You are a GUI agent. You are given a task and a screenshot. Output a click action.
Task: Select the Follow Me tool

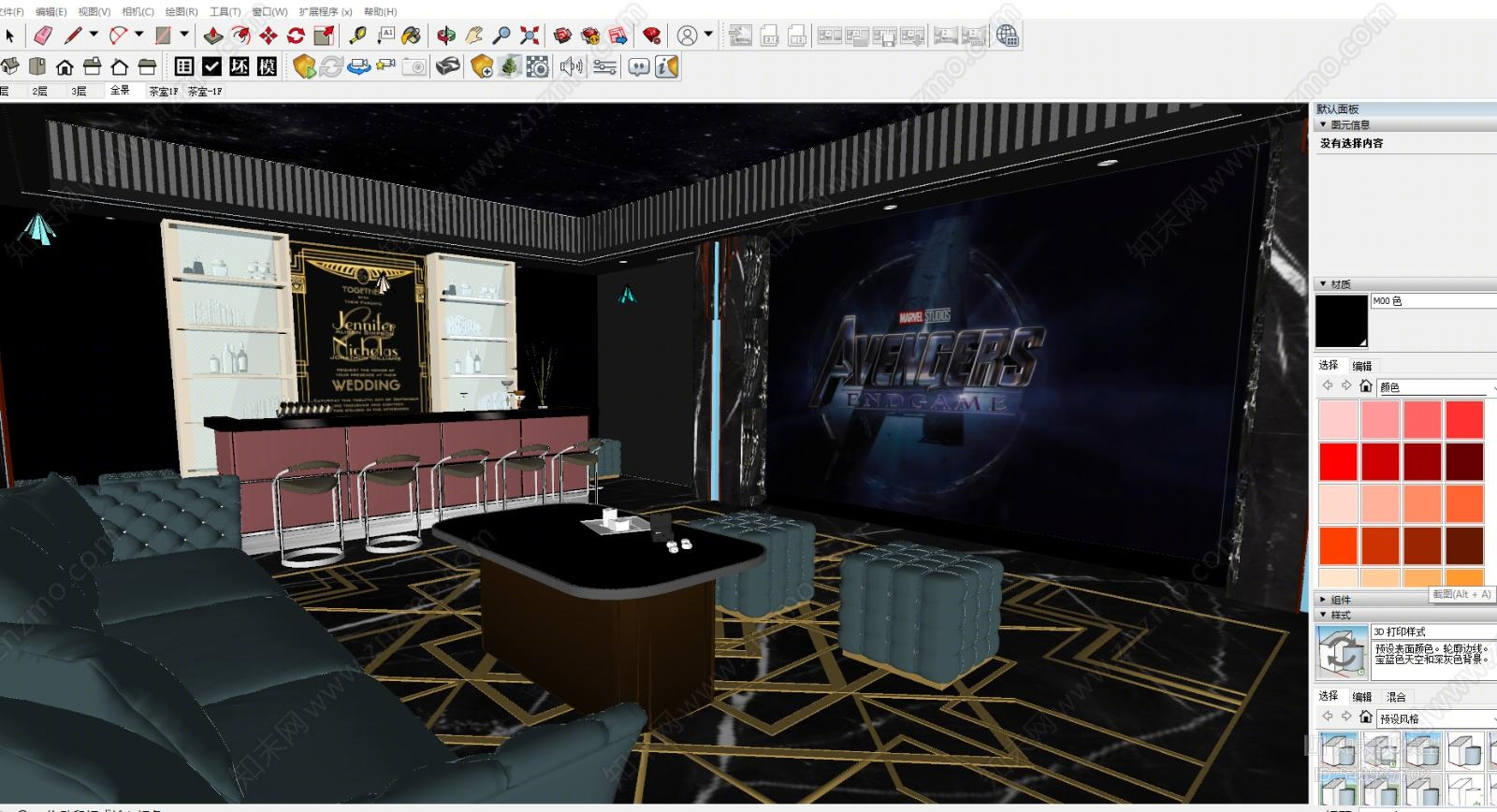240,36
